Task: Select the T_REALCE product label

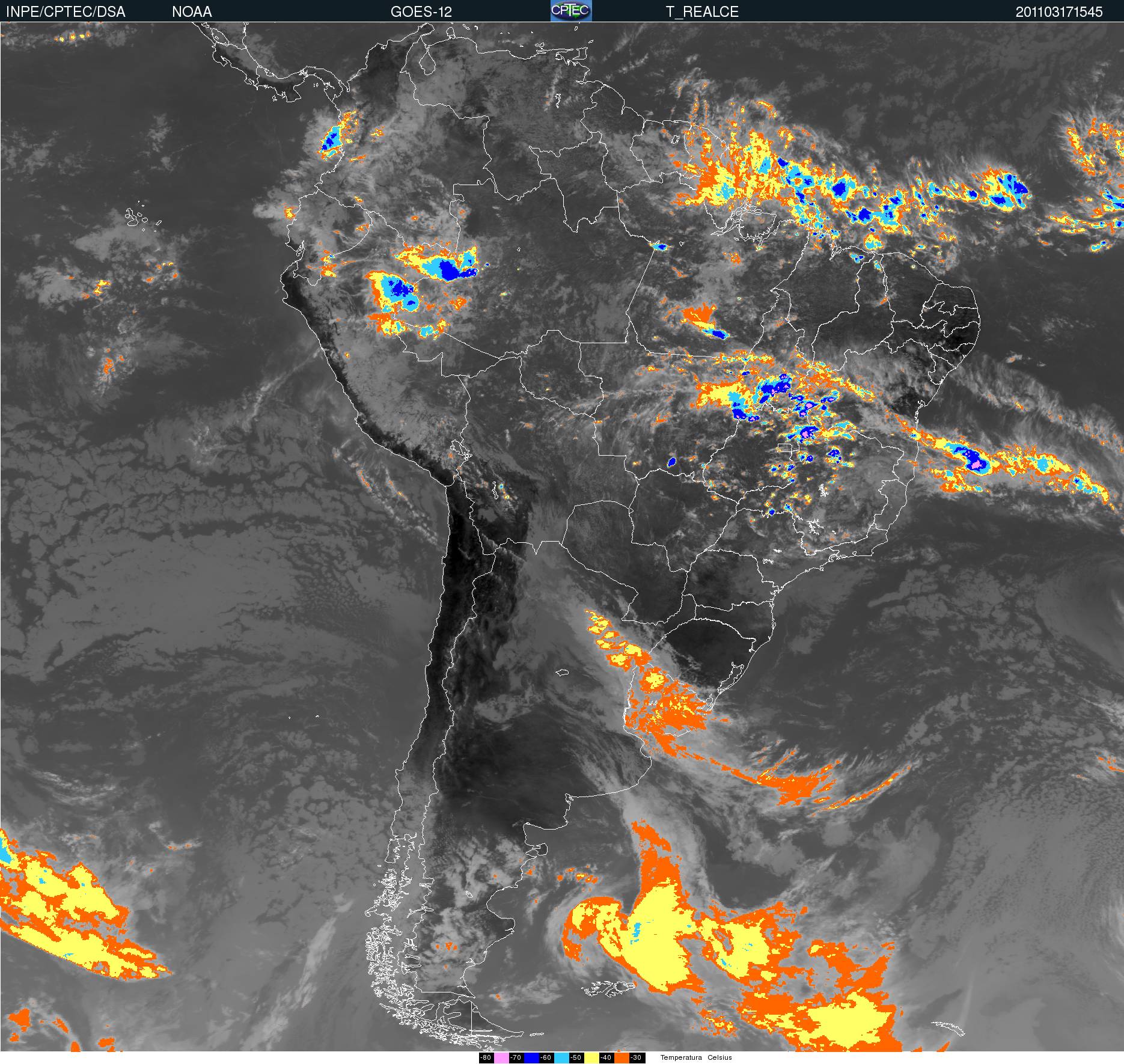Action: click(702, 12)
